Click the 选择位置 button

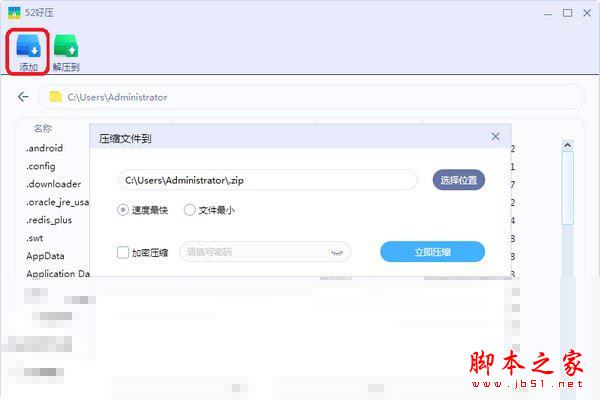click(x=459, y=180)
